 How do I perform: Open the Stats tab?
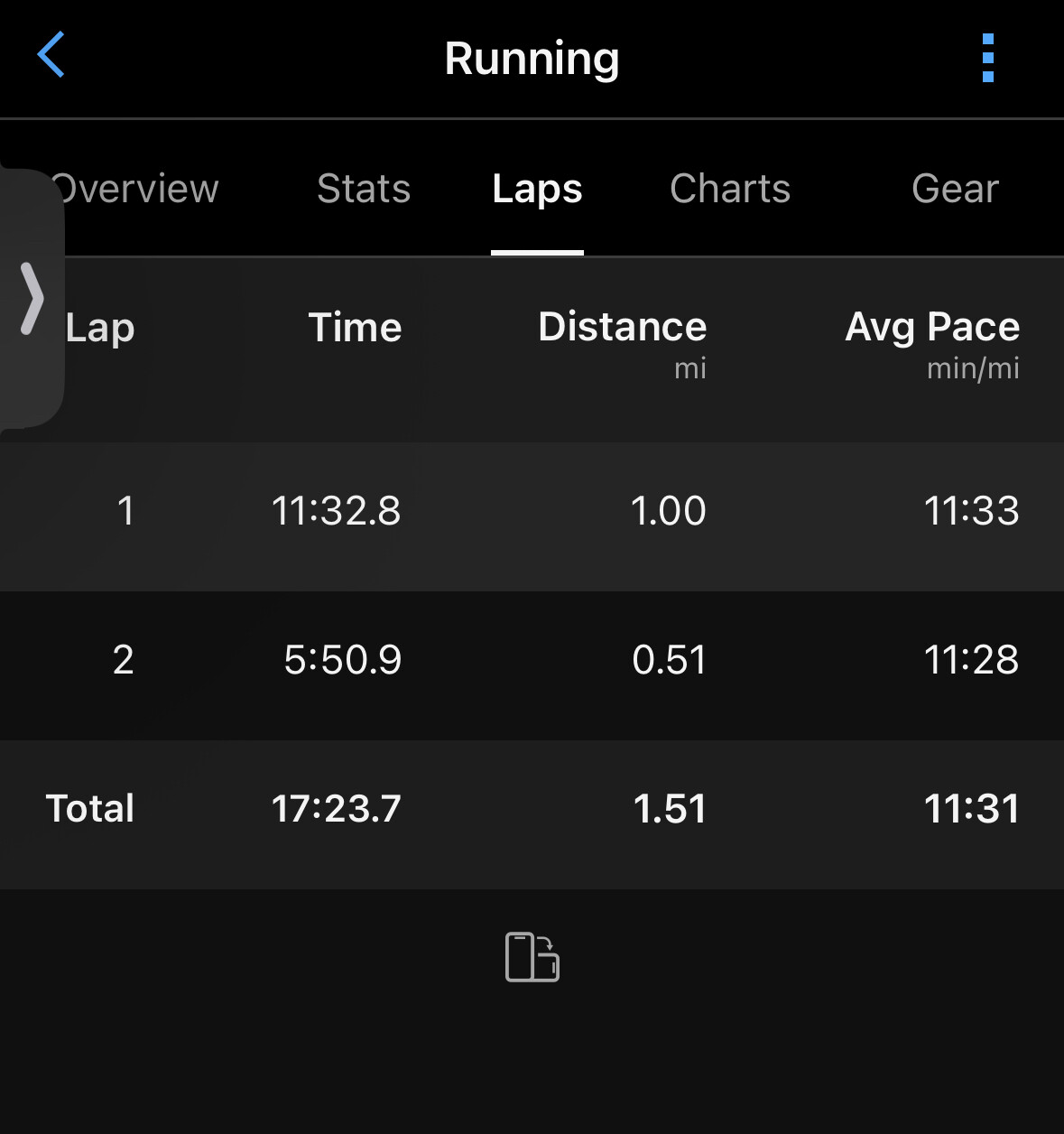click(364, 189)
